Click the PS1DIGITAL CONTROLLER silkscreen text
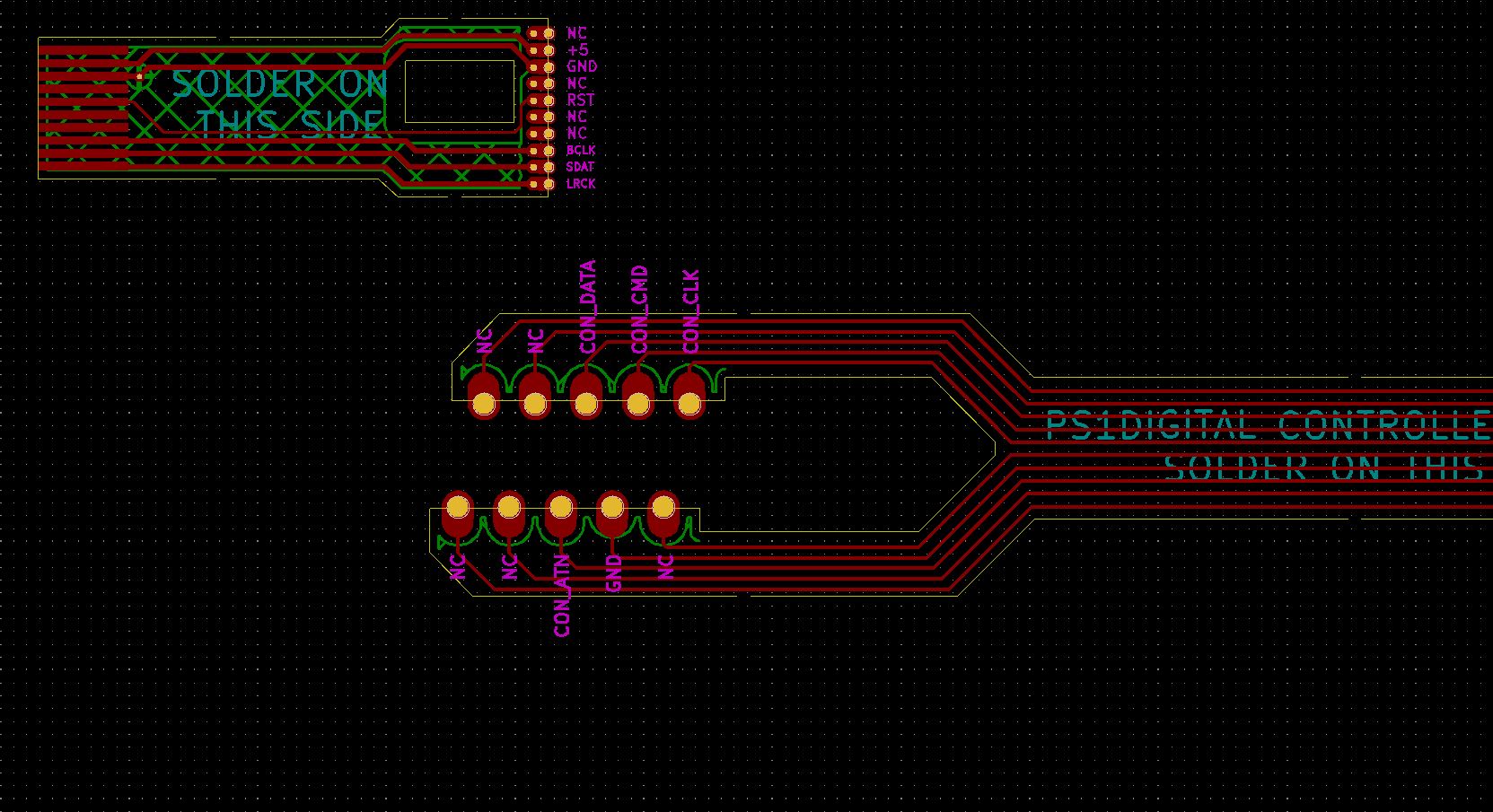1493x812 pixels. click(x=1266, y=425)
